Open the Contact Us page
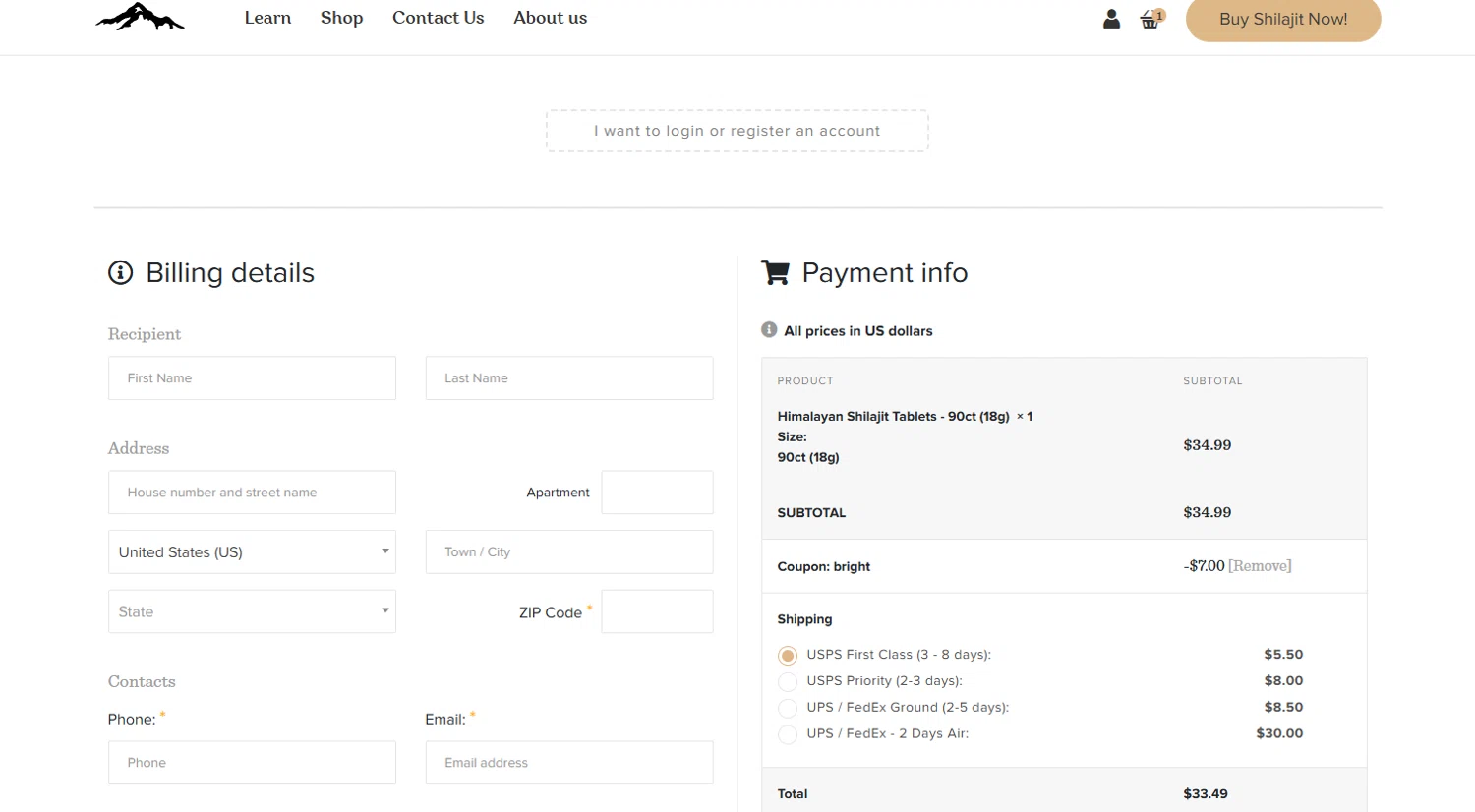This screenshot has width=1475, height=812. 438,18
